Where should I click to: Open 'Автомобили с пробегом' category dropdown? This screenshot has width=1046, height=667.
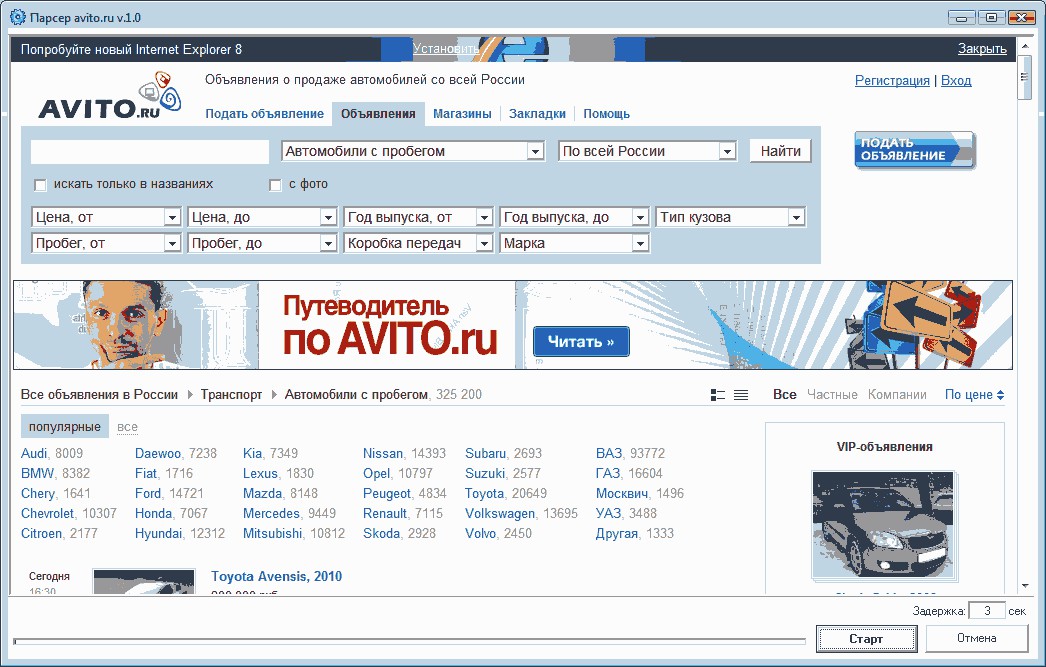(x=413, y=151)
